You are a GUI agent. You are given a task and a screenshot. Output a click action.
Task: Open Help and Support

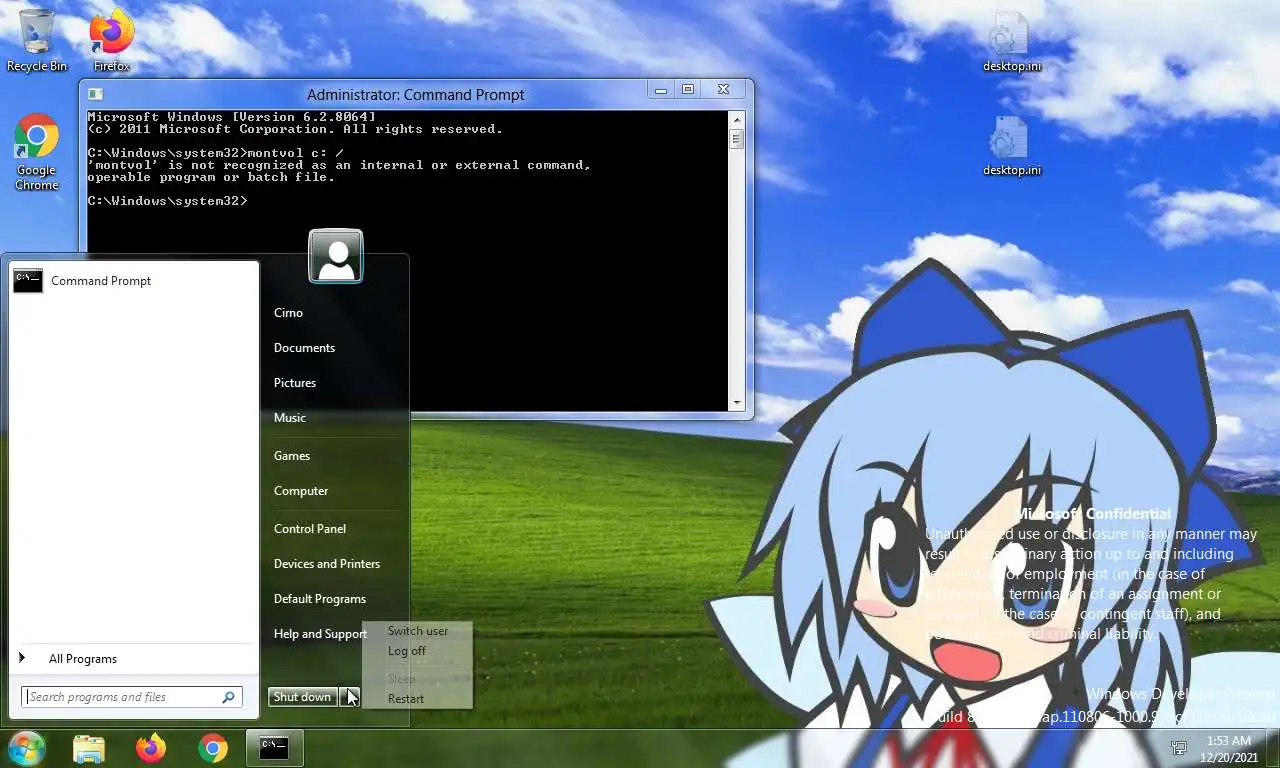click(320, 634)
